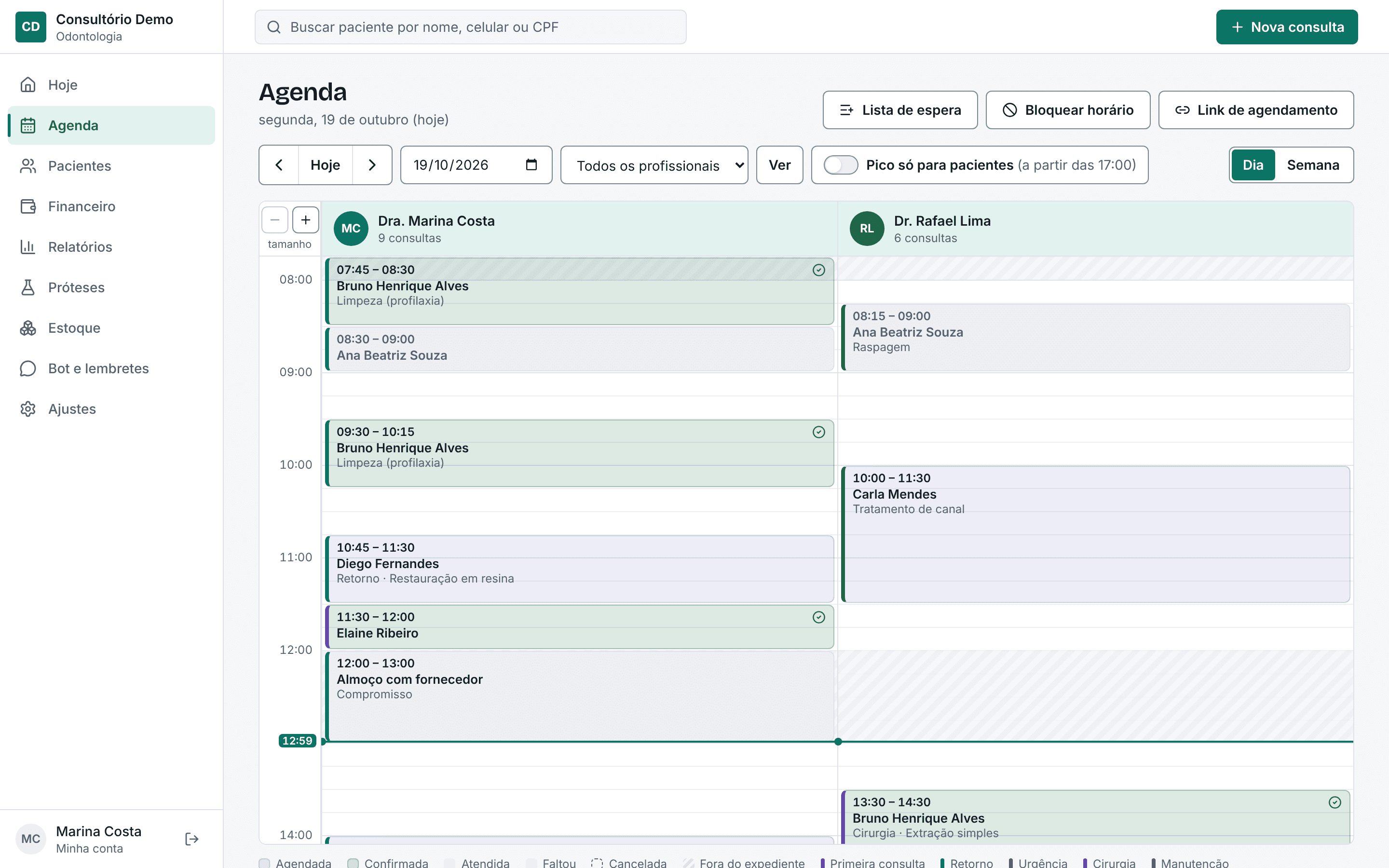
Task: Click check icon on 13:30 Bruno appointment
Action: click(1335, 802)
